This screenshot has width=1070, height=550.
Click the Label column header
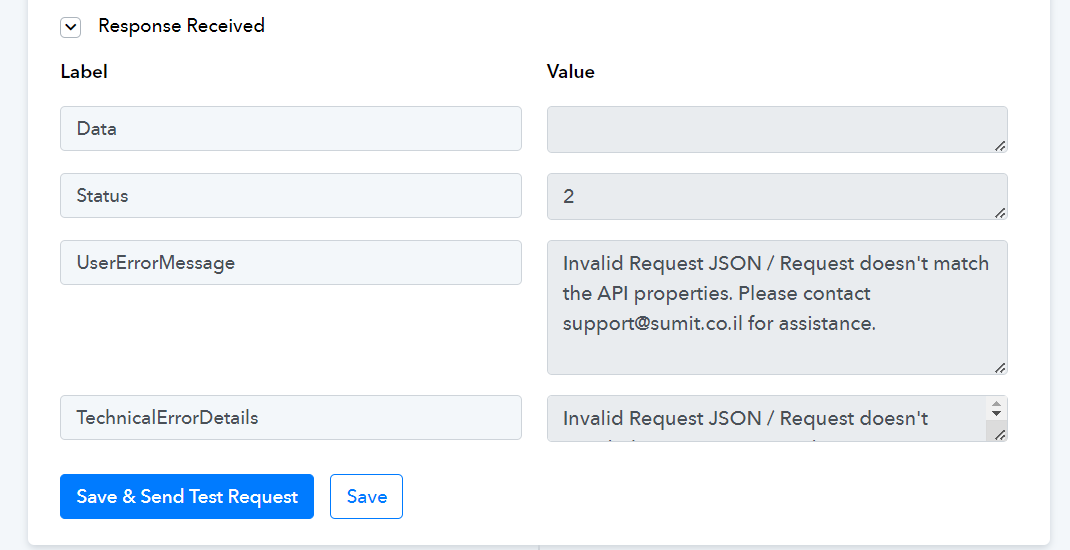[x=84, y=72]
